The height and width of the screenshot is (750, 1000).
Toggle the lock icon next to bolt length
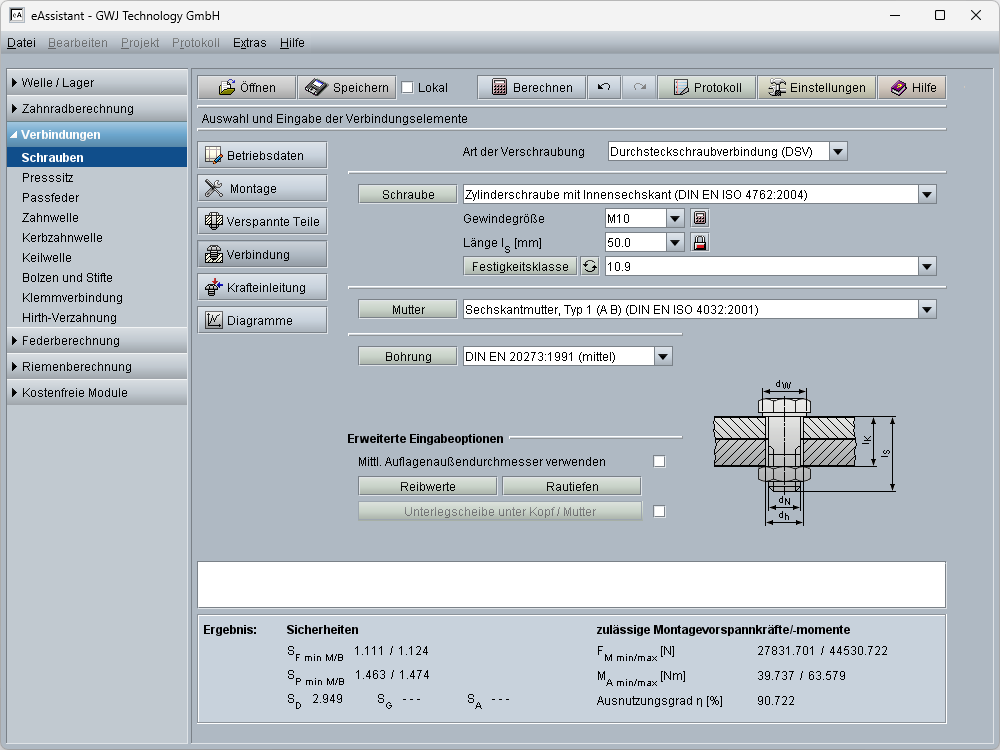(700, 242)
